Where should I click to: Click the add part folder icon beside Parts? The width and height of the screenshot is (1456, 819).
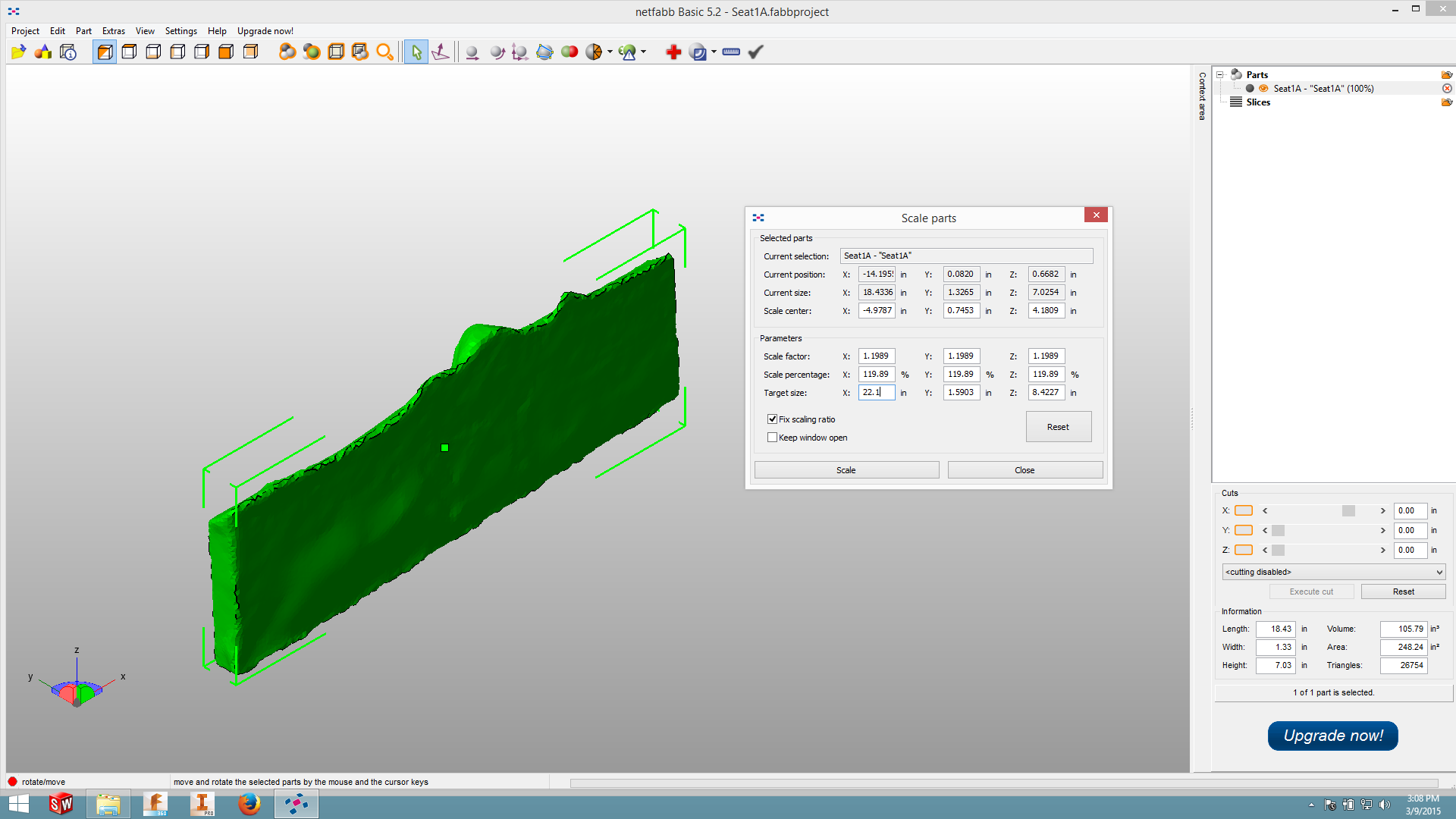(1447, 74)
